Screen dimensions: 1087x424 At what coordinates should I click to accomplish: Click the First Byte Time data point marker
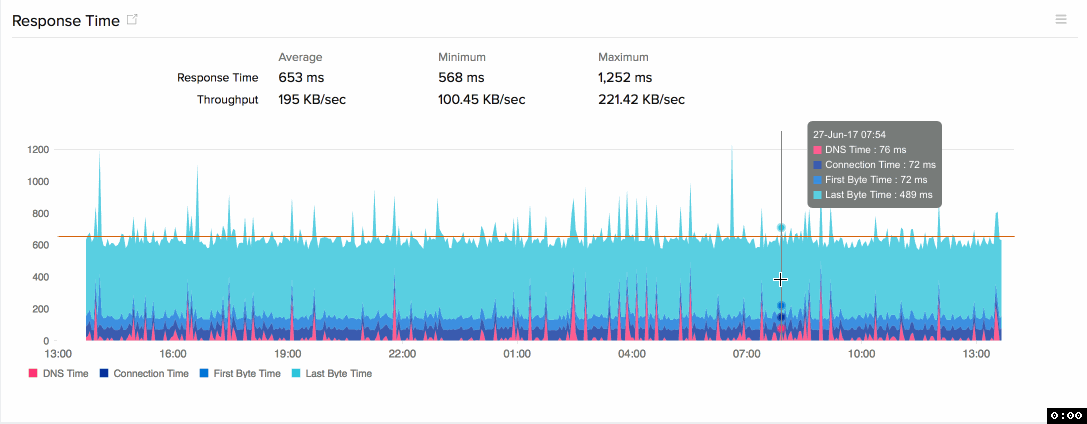click(781, 306)
